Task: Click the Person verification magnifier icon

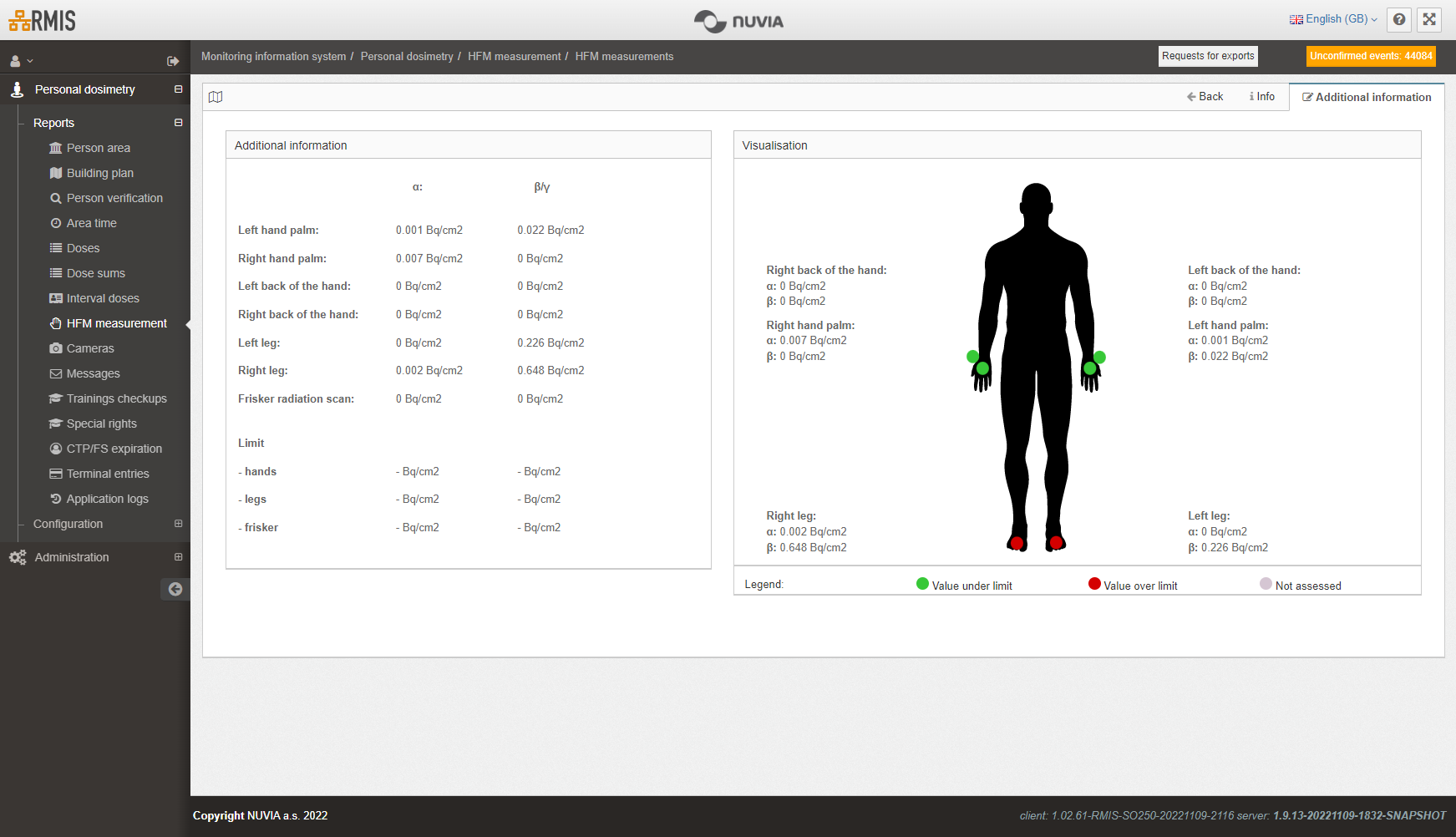Action: pyautogui.click(x=55, y=198)
